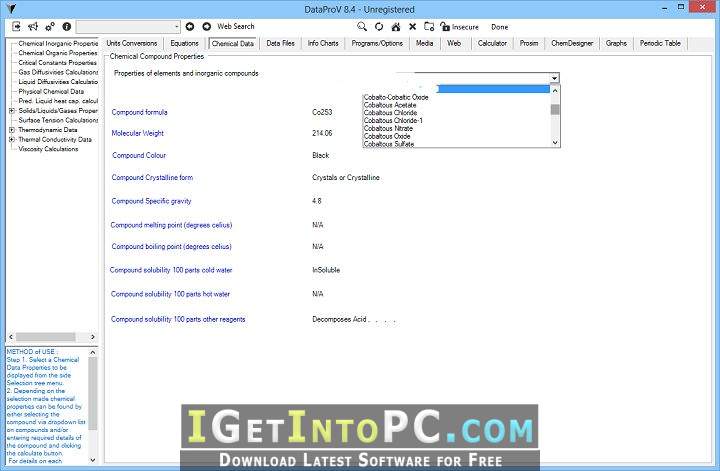This screenshot has height=471, width=720.
Task: Open Programs/Options tab
Action: click(x=377, y=43)
